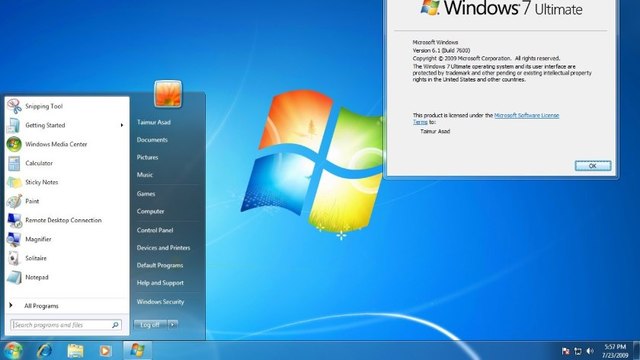This screenshot has height=360, width=640.
Task: Click the Show desktop strip at taskbar end
Action: click(636, 351)
